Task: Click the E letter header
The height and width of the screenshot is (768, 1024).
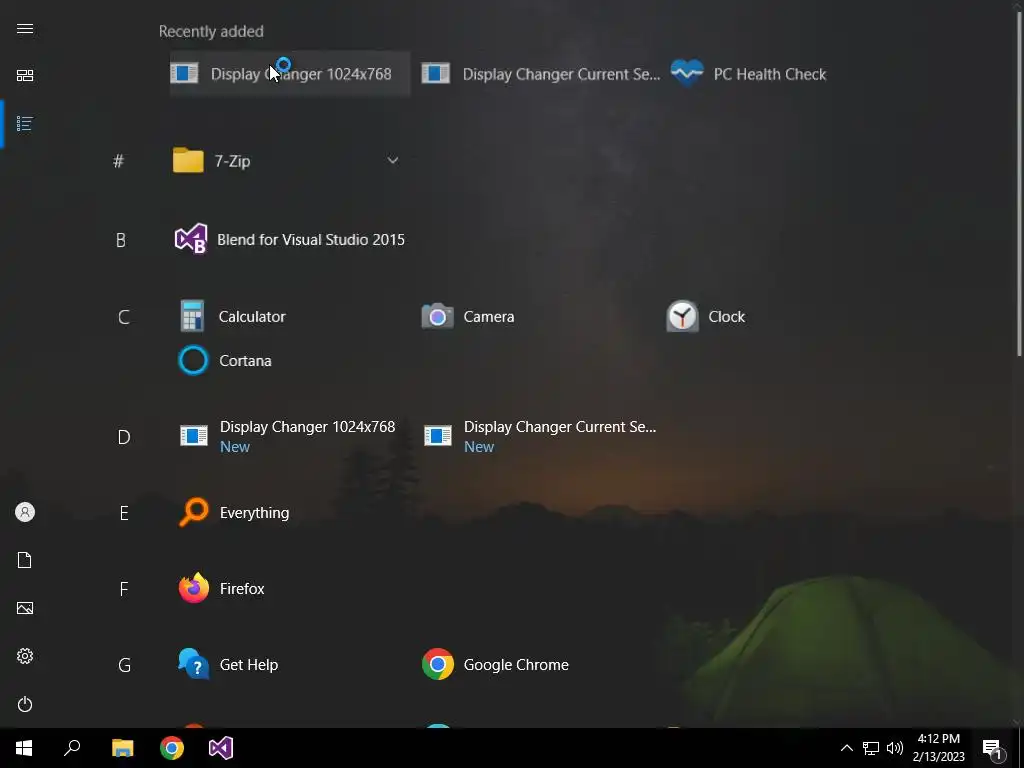Action: (x=123, y=513)
